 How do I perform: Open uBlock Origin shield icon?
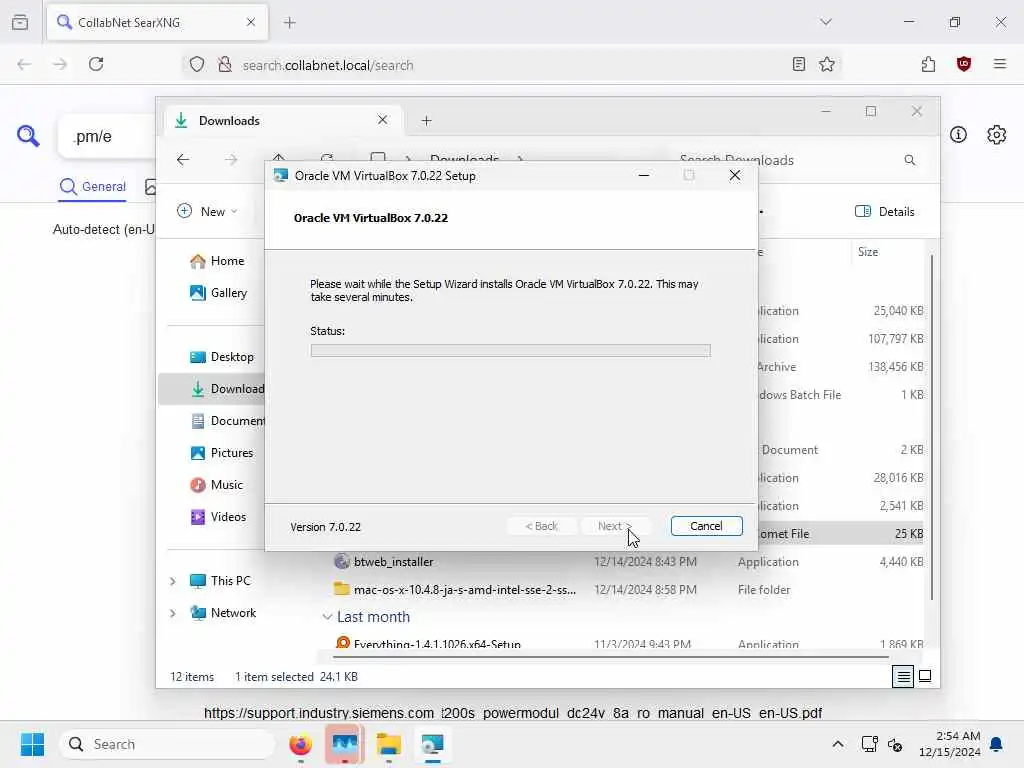coord(964,64)
